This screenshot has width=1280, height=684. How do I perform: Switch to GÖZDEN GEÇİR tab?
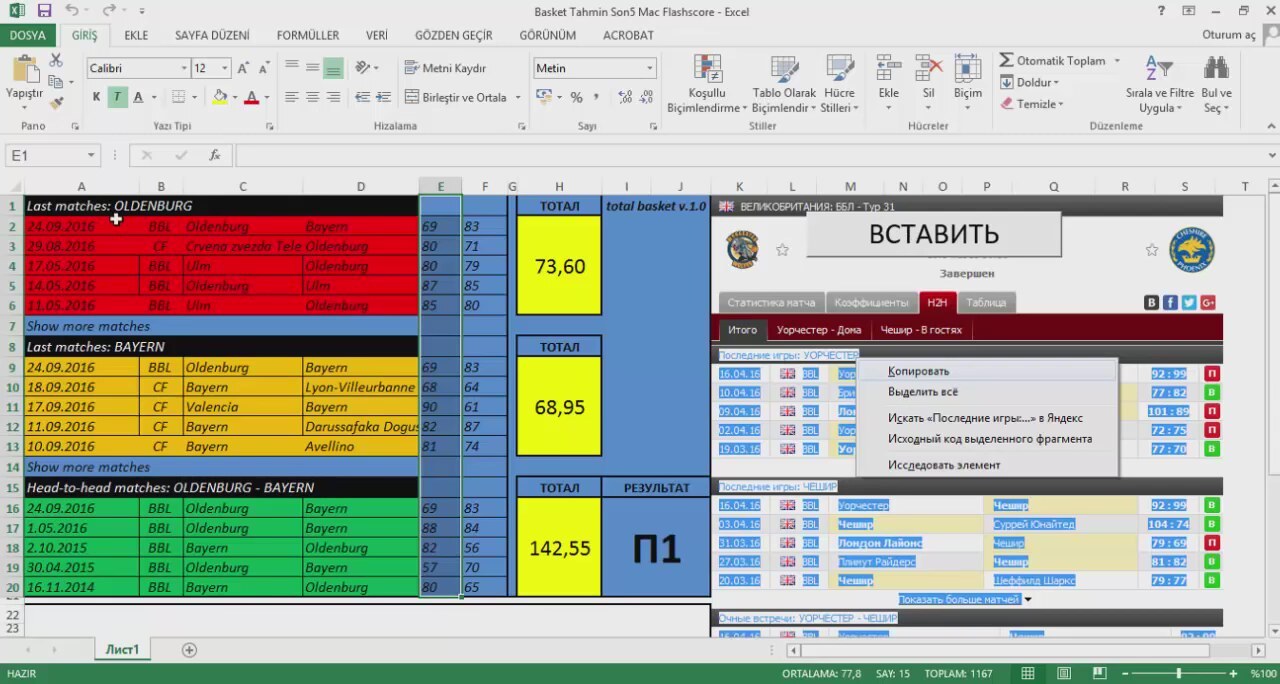point(454,35)
